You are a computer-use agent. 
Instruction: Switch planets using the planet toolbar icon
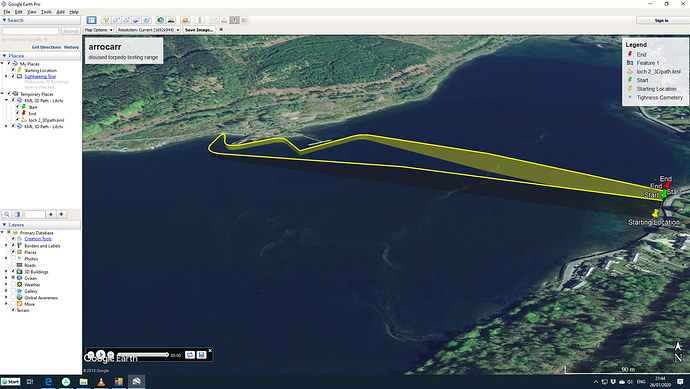coord(185,20)
